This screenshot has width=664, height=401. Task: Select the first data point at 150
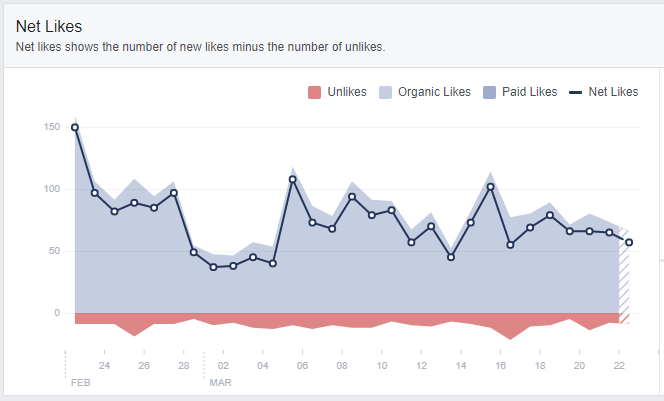coord(75,127)
